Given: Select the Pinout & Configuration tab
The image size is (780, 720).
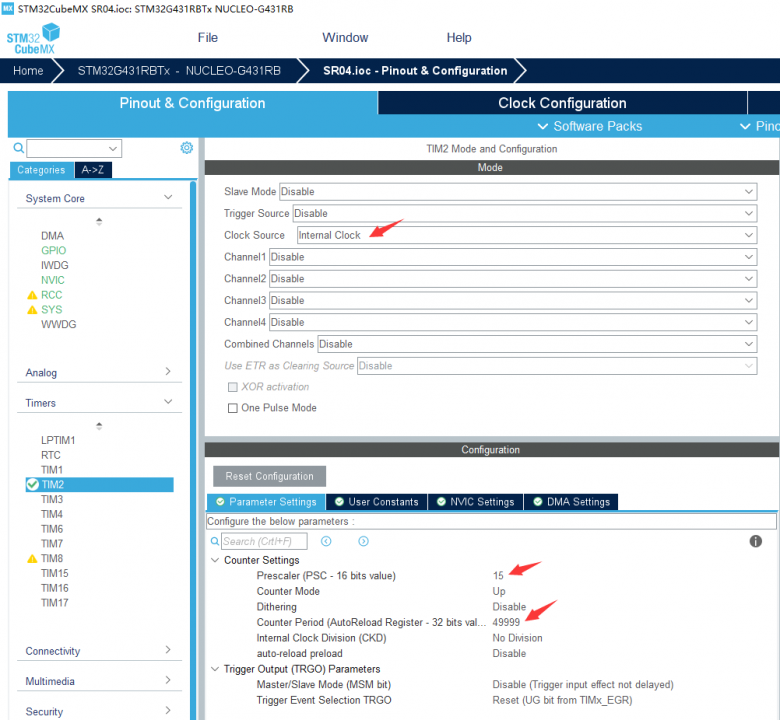Looking at the screenshot, I should [193, 103].
